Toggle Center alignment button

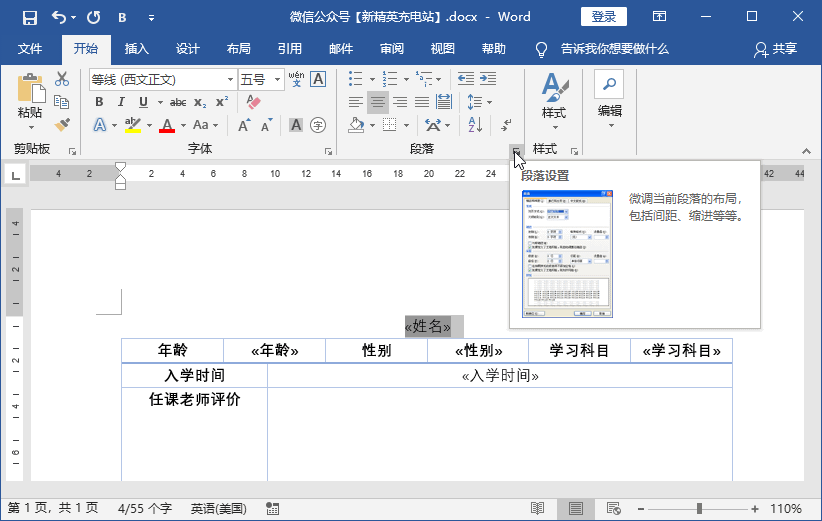tap(377, 102)
